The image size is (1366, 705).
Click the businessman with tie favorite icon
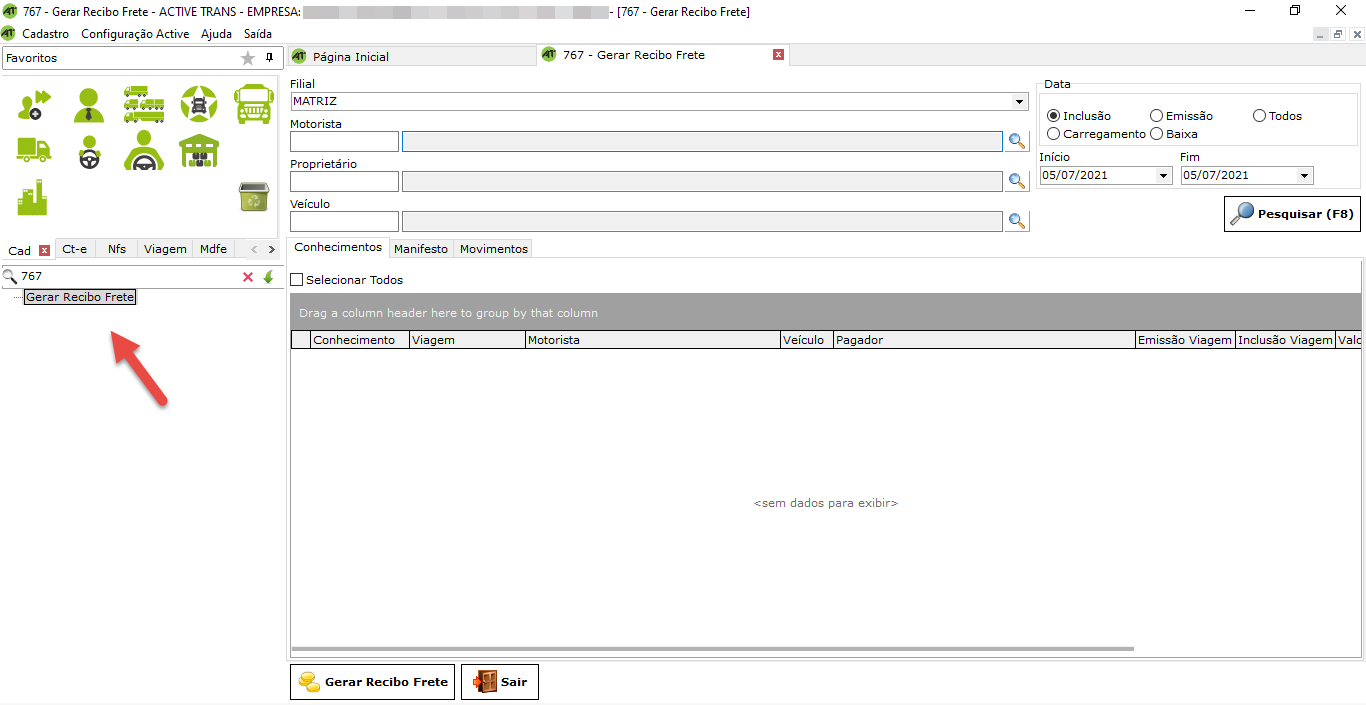click(88, 103)
